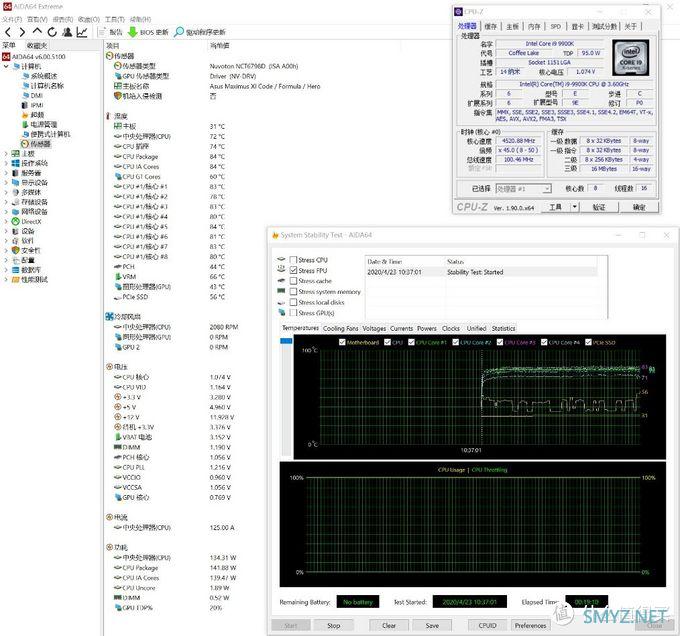Screen dimensions: 680x636
Task: Click the refresh icon in AIDA64 toolbar
Action: (x=52, y=32)
